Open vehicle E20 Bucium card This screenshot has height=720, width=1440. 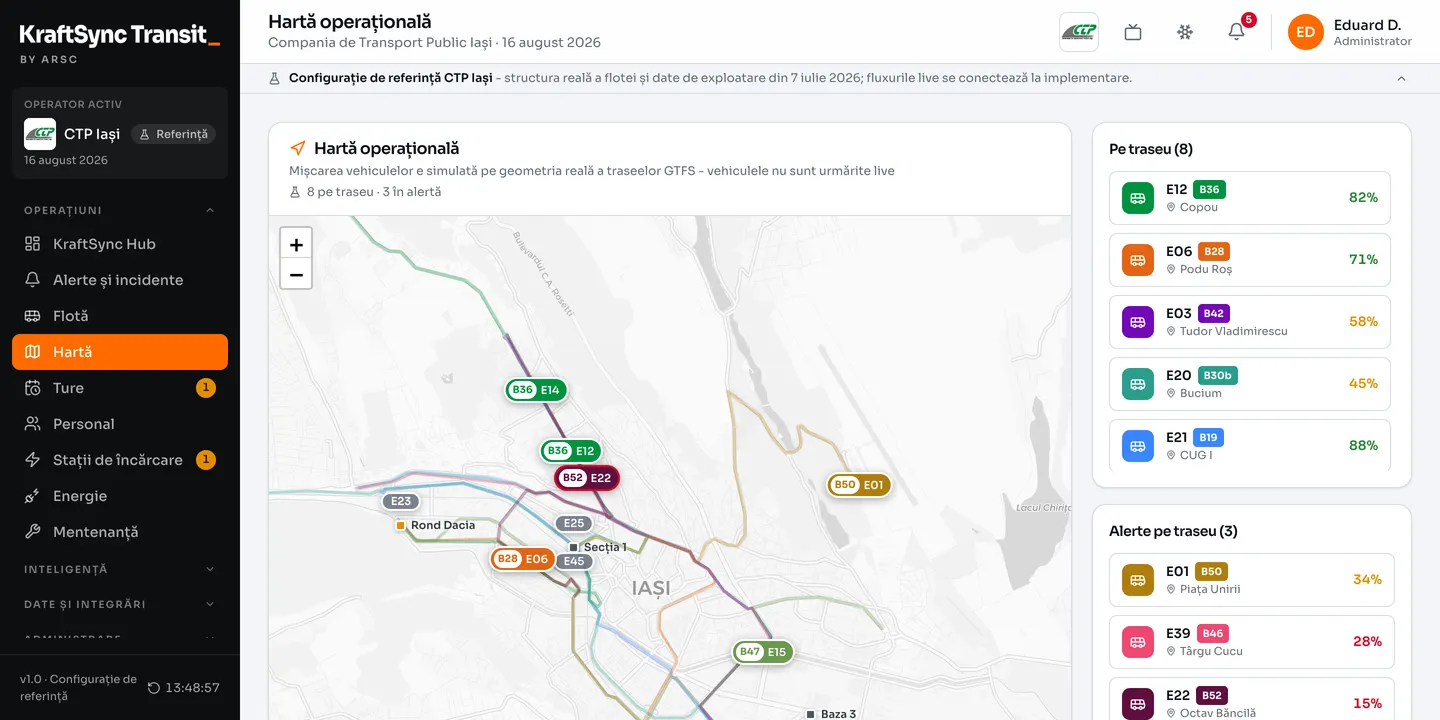point(1250,384)
